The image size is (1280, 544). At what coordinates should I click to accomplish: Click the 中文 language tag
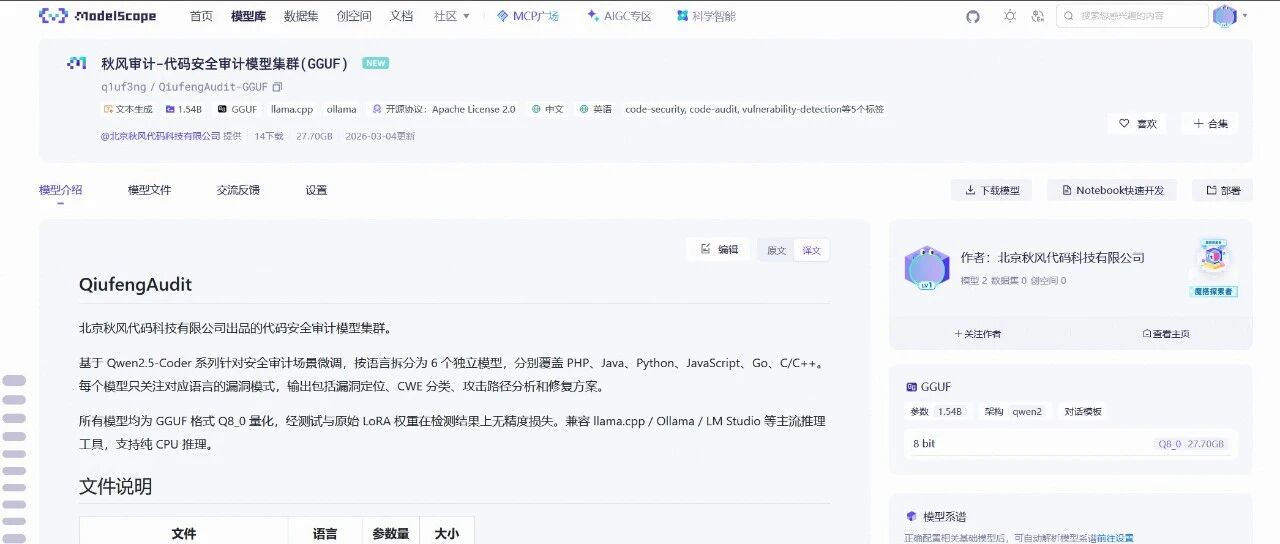(548, 109)
